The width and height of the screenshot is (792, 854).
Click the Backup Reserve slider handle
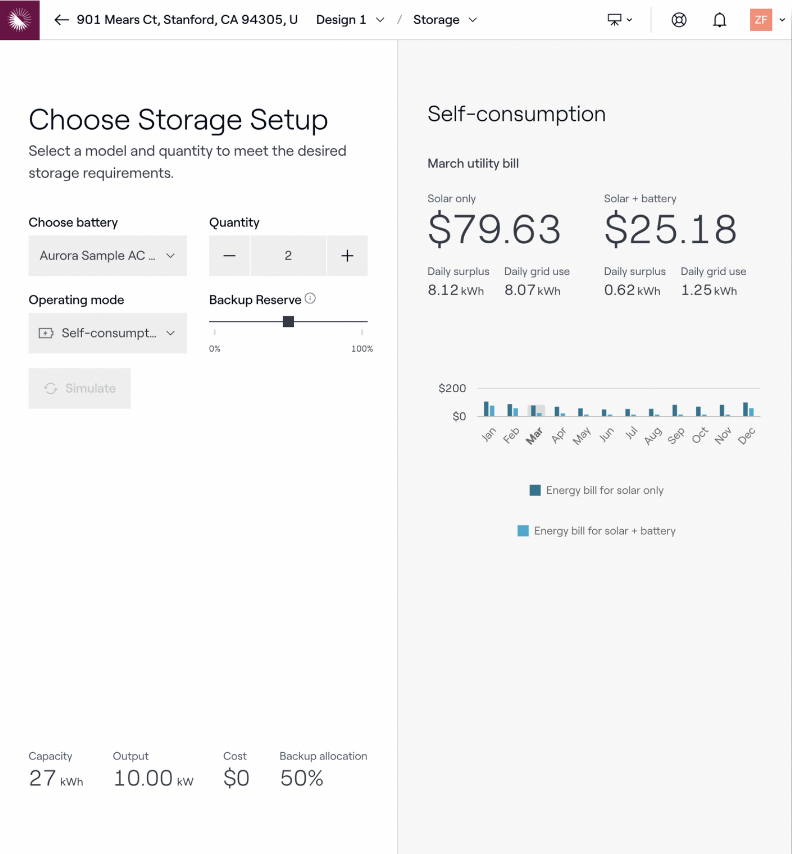pyautogui.click(x=288, y=321)
